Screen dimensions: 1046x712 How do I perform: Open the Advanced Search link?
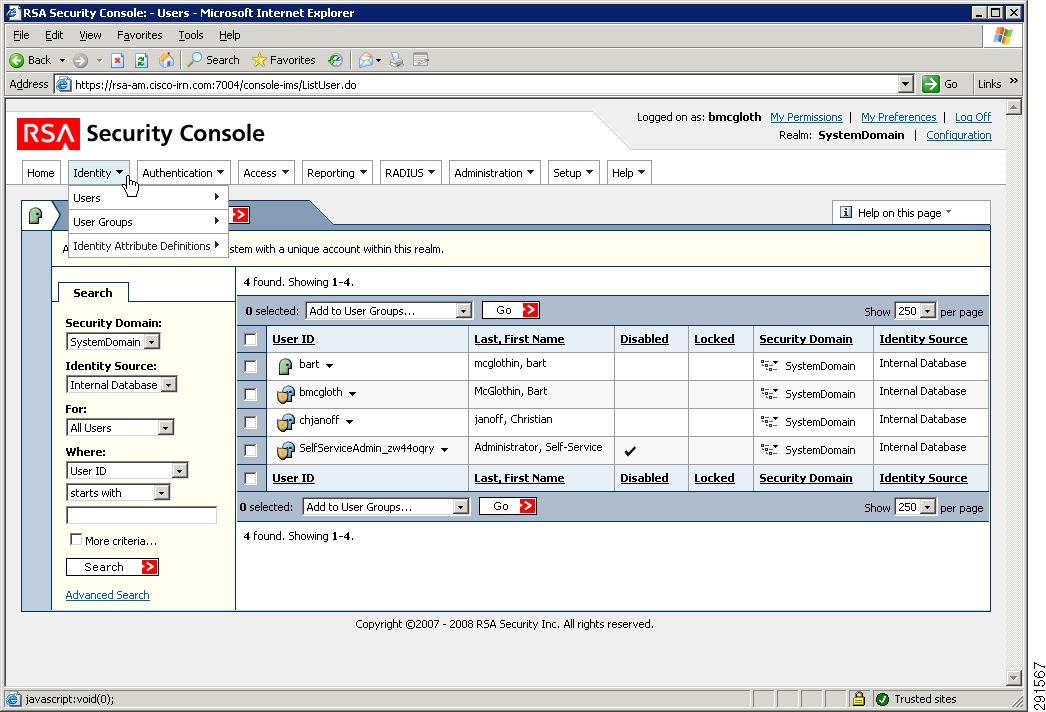107,595
